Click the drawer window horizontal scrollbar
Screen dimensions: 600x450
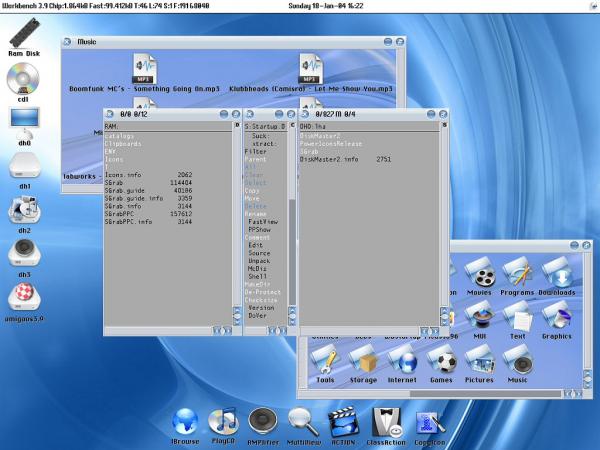tap(485, 393)
